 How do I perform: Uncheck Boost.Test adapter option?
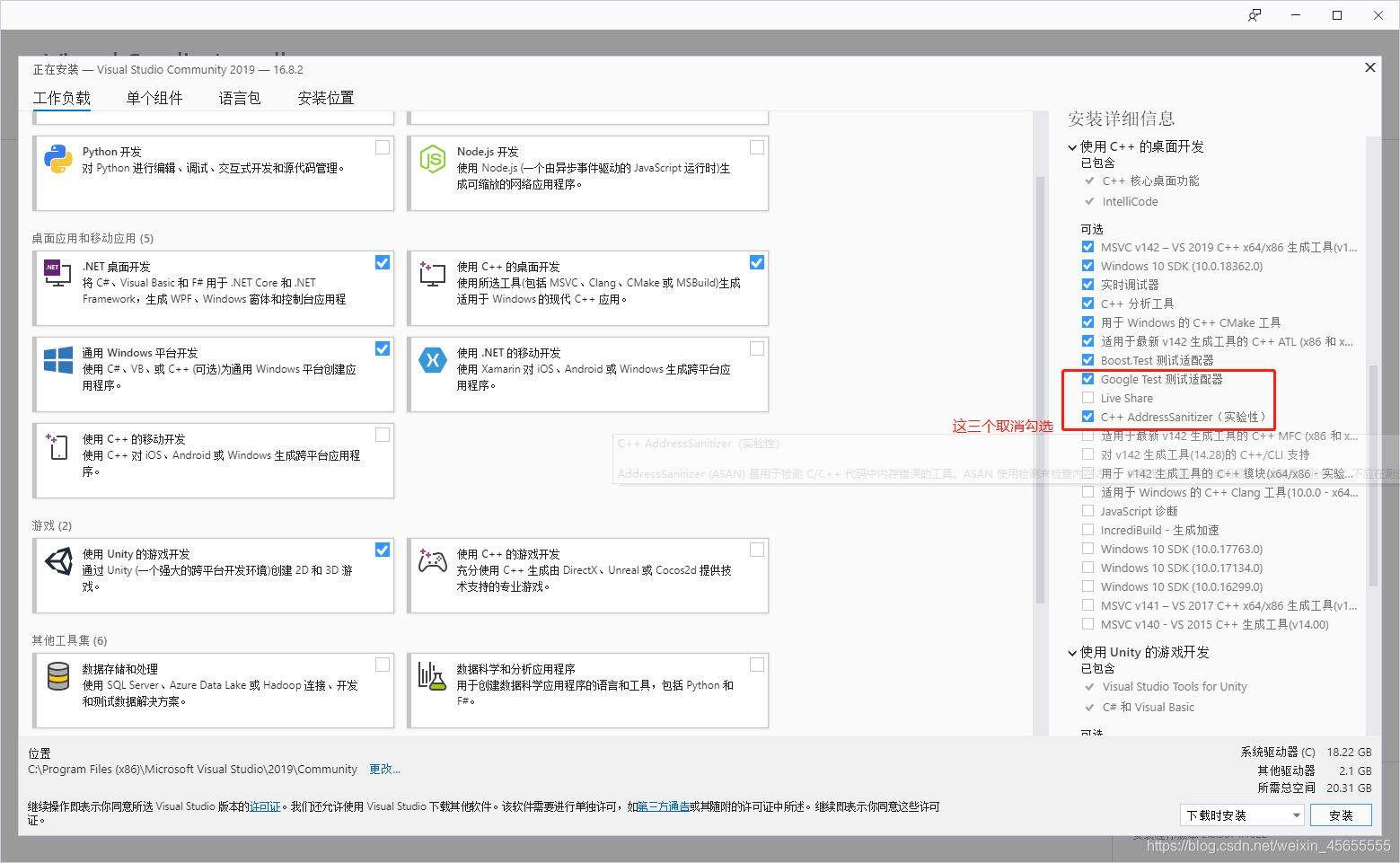(1087, 360)
